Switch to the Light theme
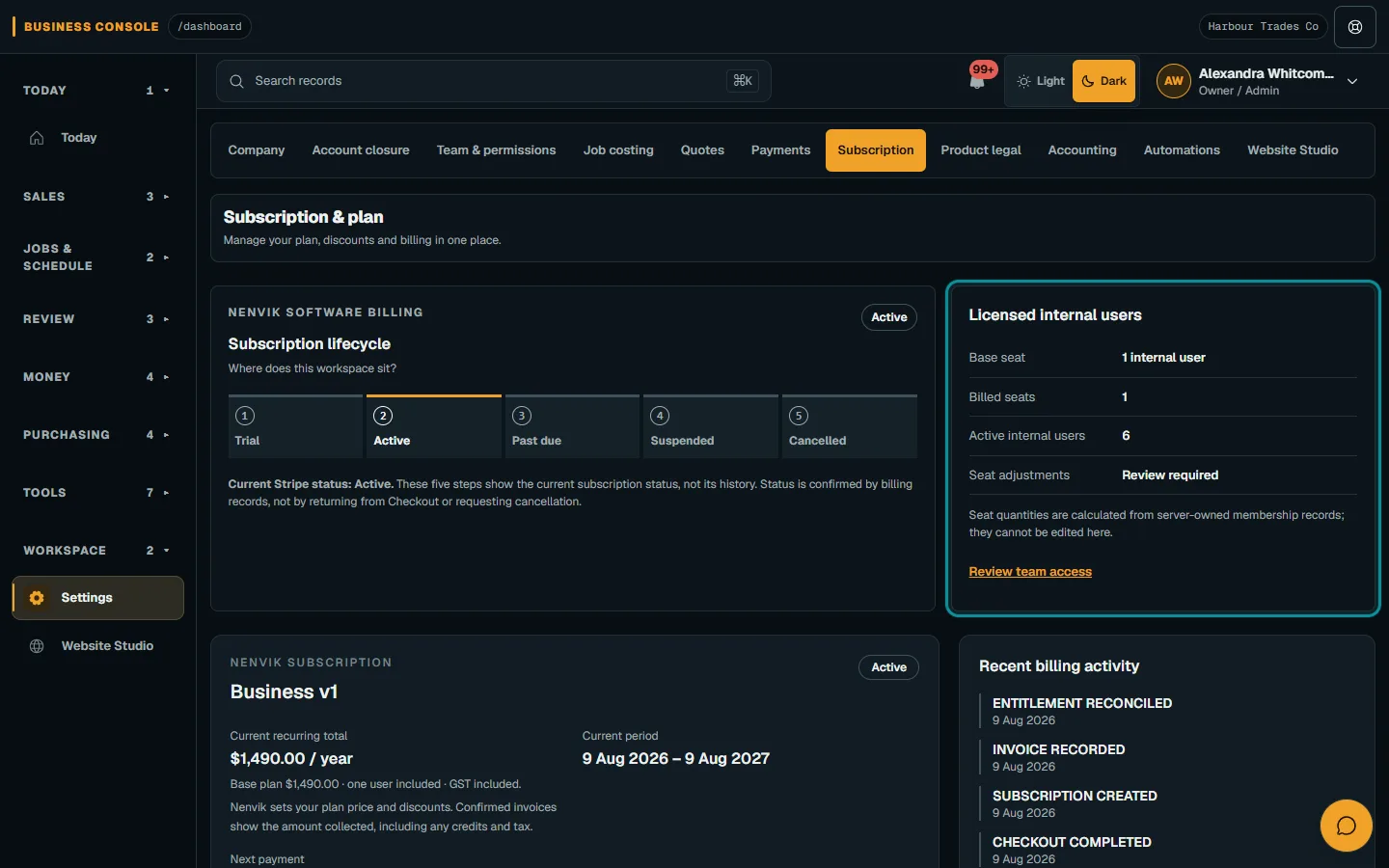This screenshot has width=1389, height=868. 1041,81
